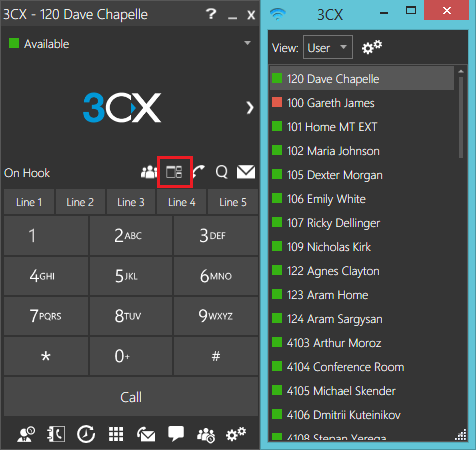Open settings gears next to View dropdown
The width and height of the screenshot is (476, 450).
tap(372, 47)
